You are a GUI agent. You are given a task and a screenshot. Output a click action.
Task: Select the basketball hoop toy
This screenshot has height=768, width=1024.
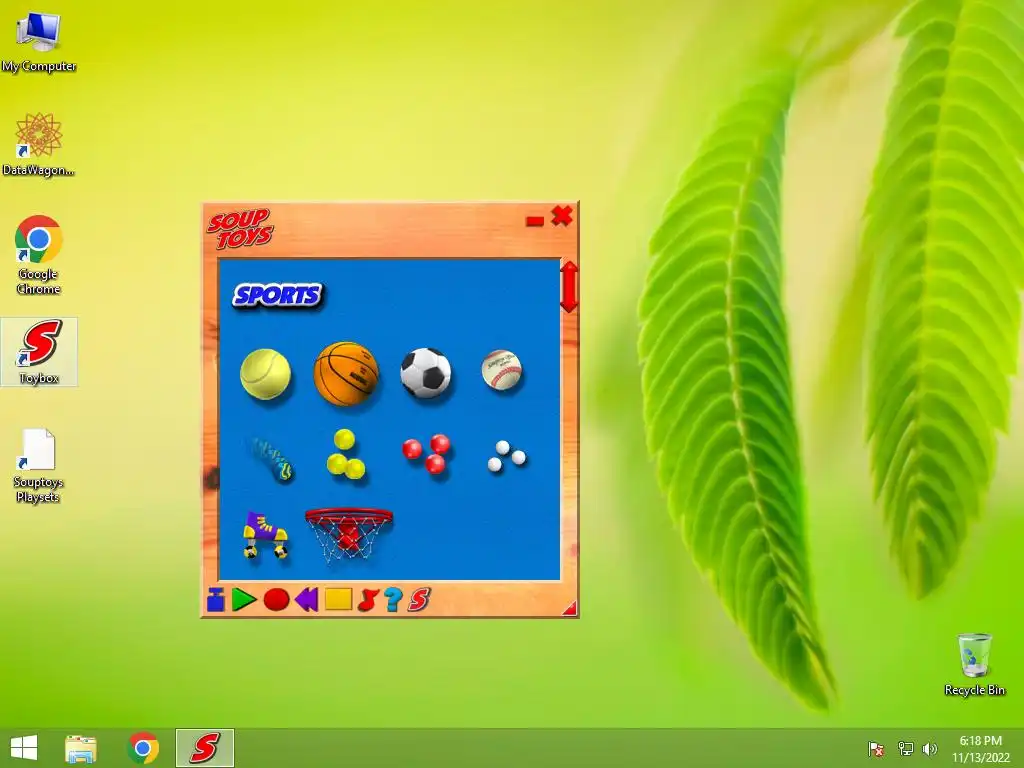pyautogui.click(x=349, y=534)
